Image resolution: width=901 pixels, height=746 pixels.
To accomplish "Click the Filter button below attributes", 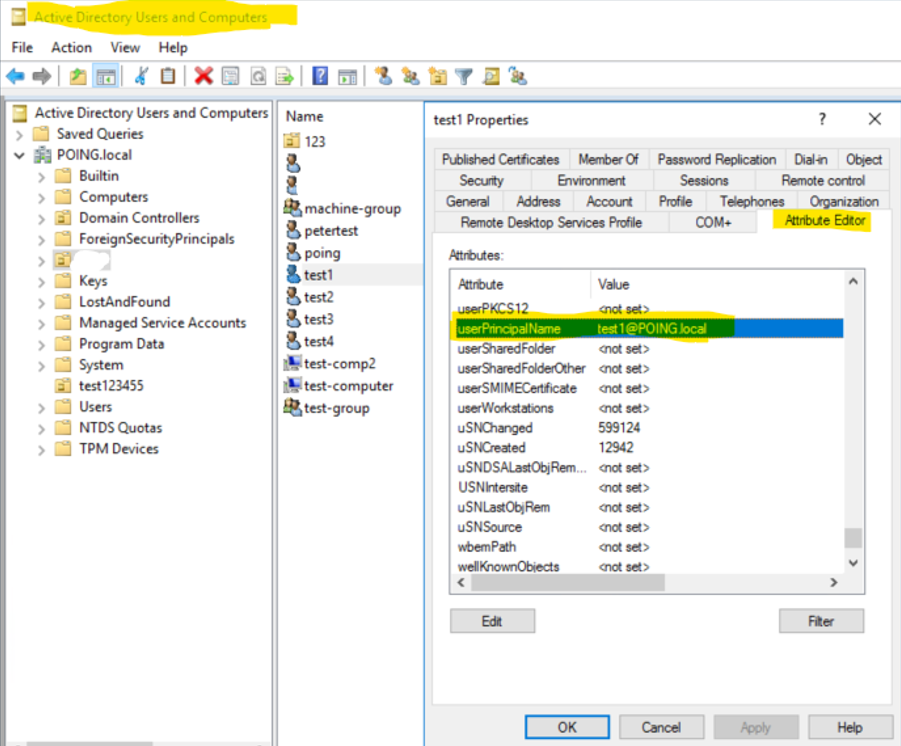I will [x=820, y=621].
